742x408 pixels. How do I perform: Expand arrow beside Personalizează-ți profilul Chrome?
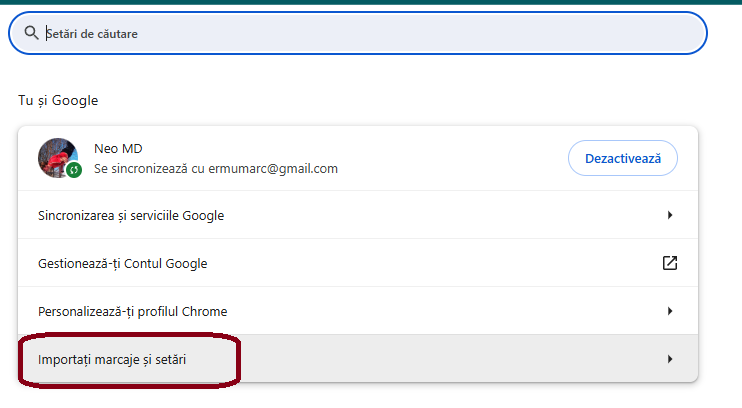tap(669, 311)
